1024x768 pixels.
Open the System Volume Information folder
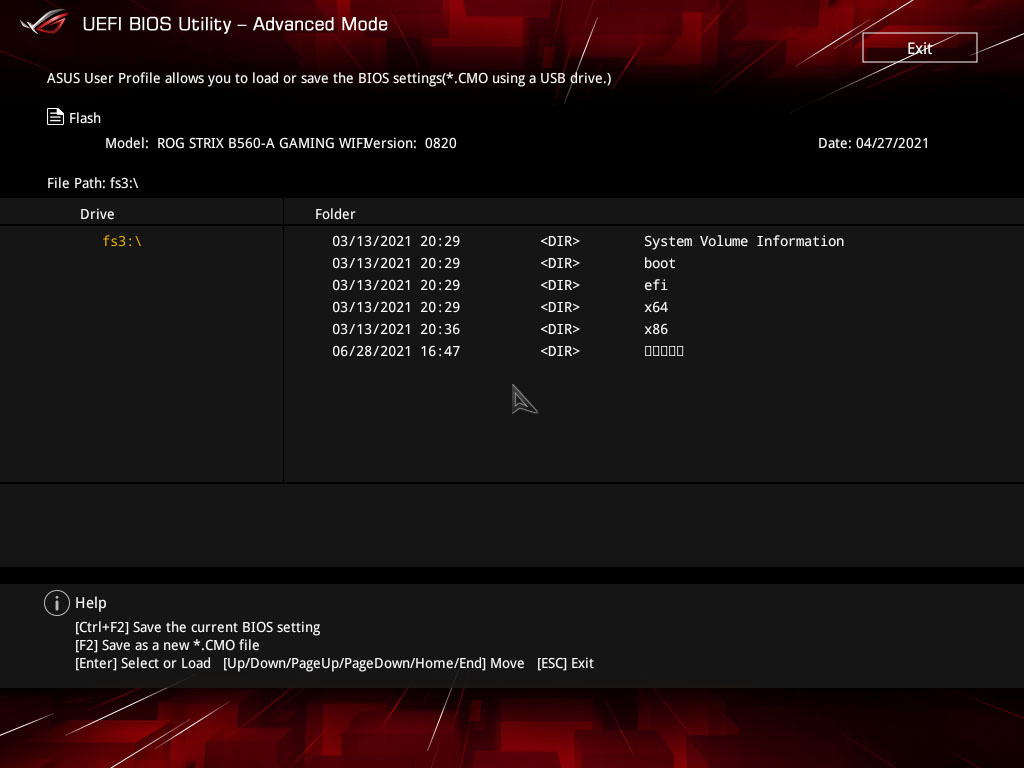744,241
